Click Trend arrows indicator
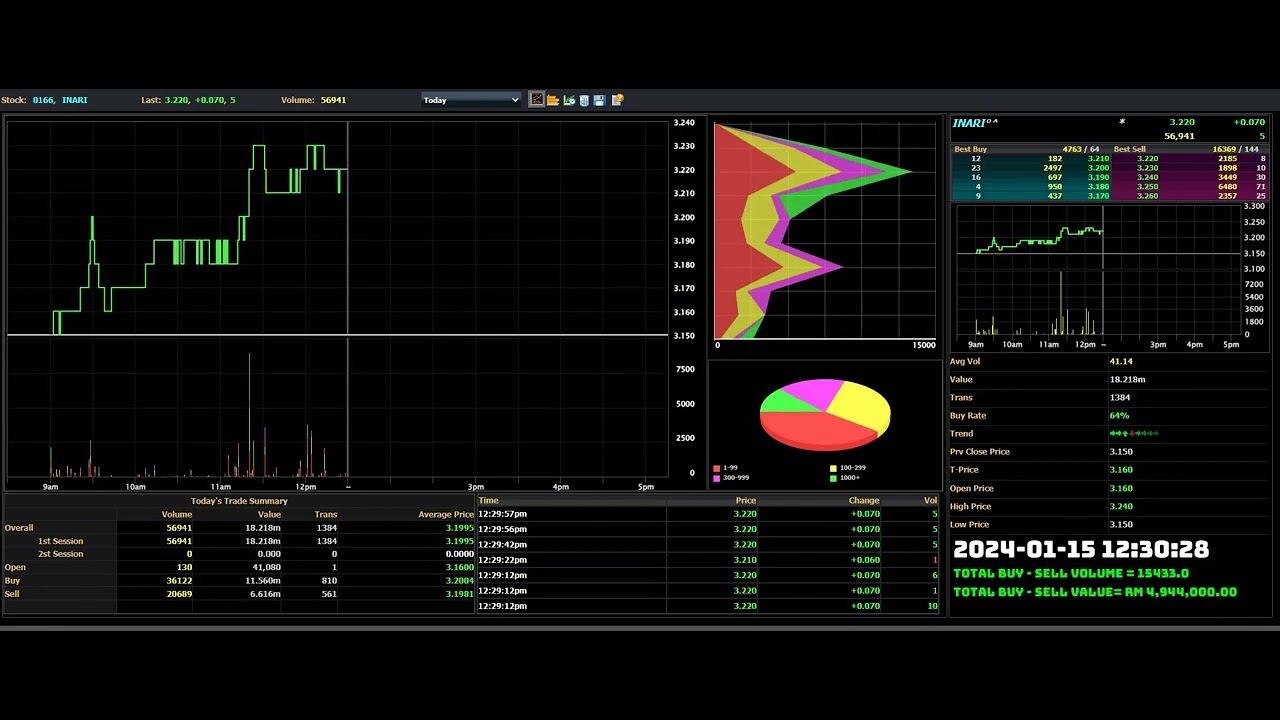This screenshot has width=1280, height=720. pos(1134,433)
